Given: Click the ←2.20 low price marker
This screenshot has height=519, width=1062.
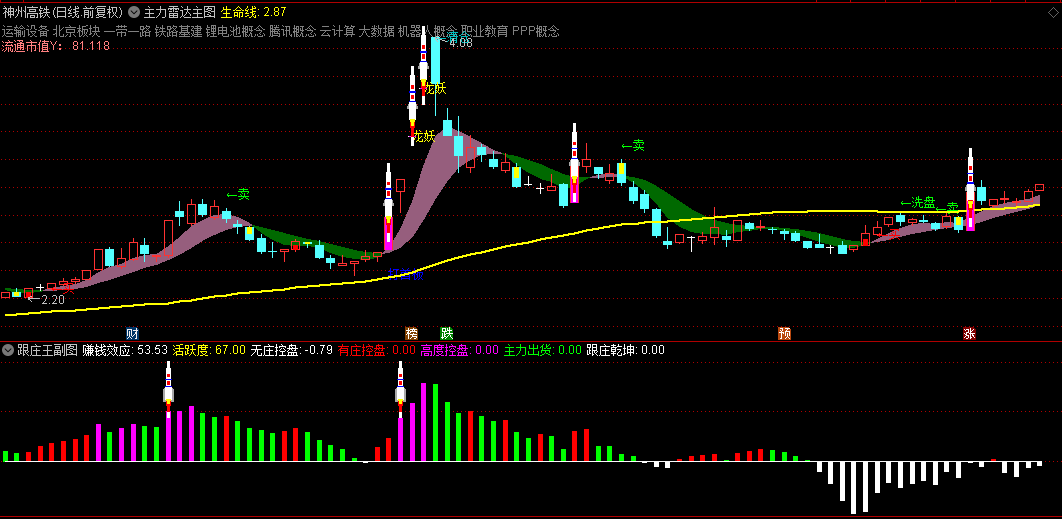Looking at the screenshot, I should [x=46, y=299].
